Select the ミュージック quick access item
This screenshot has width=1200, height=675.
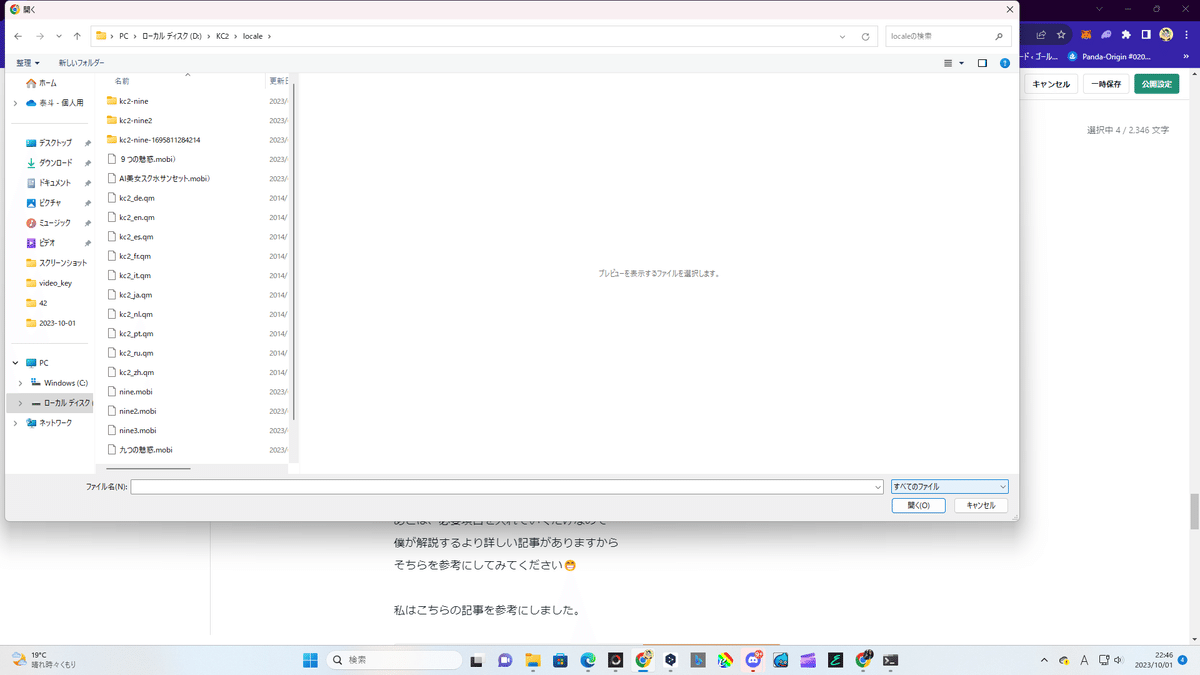(54, 223)
